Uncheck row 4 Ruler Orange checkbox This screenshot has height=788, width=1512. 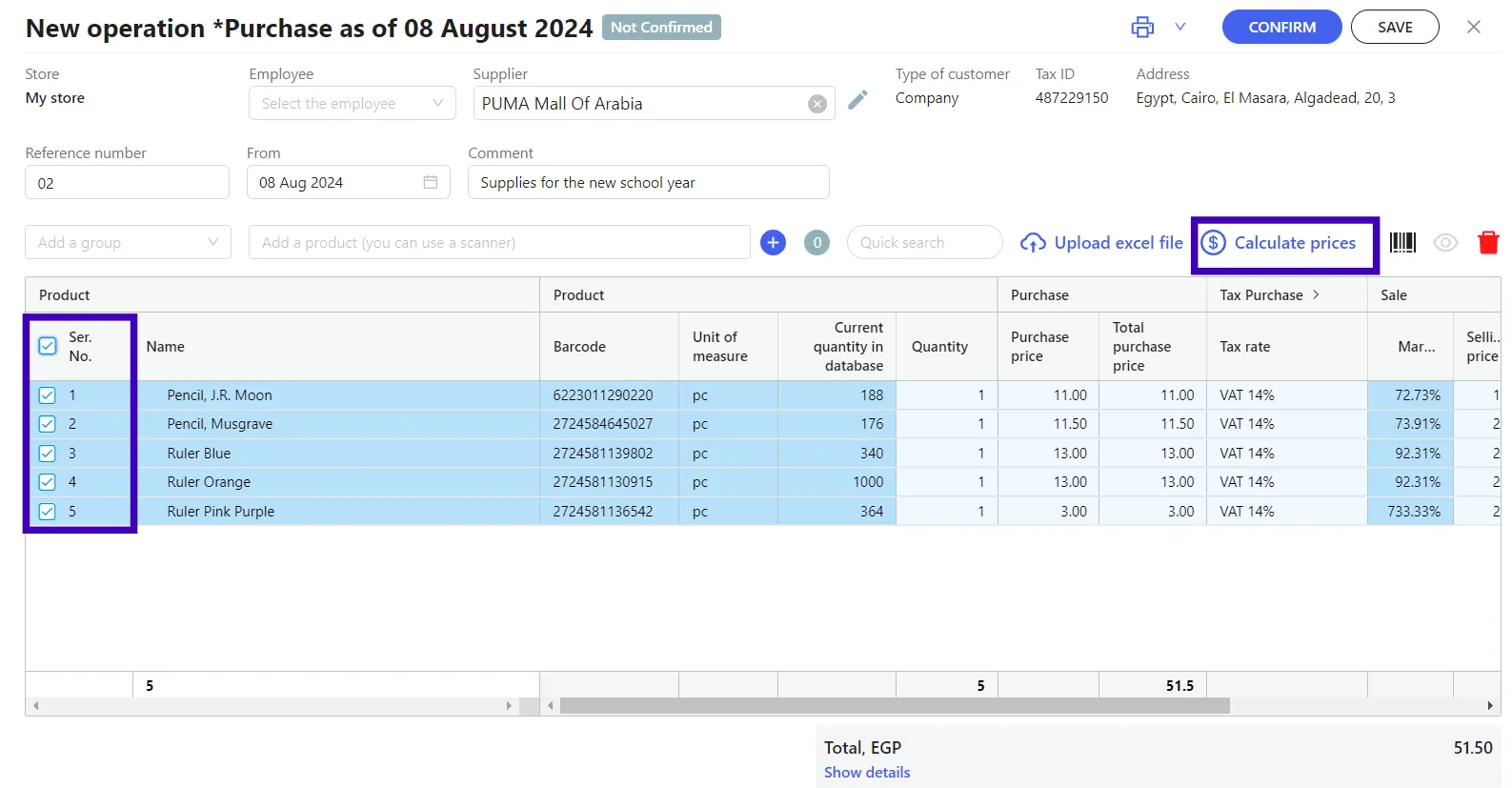(x=48, y=482)
